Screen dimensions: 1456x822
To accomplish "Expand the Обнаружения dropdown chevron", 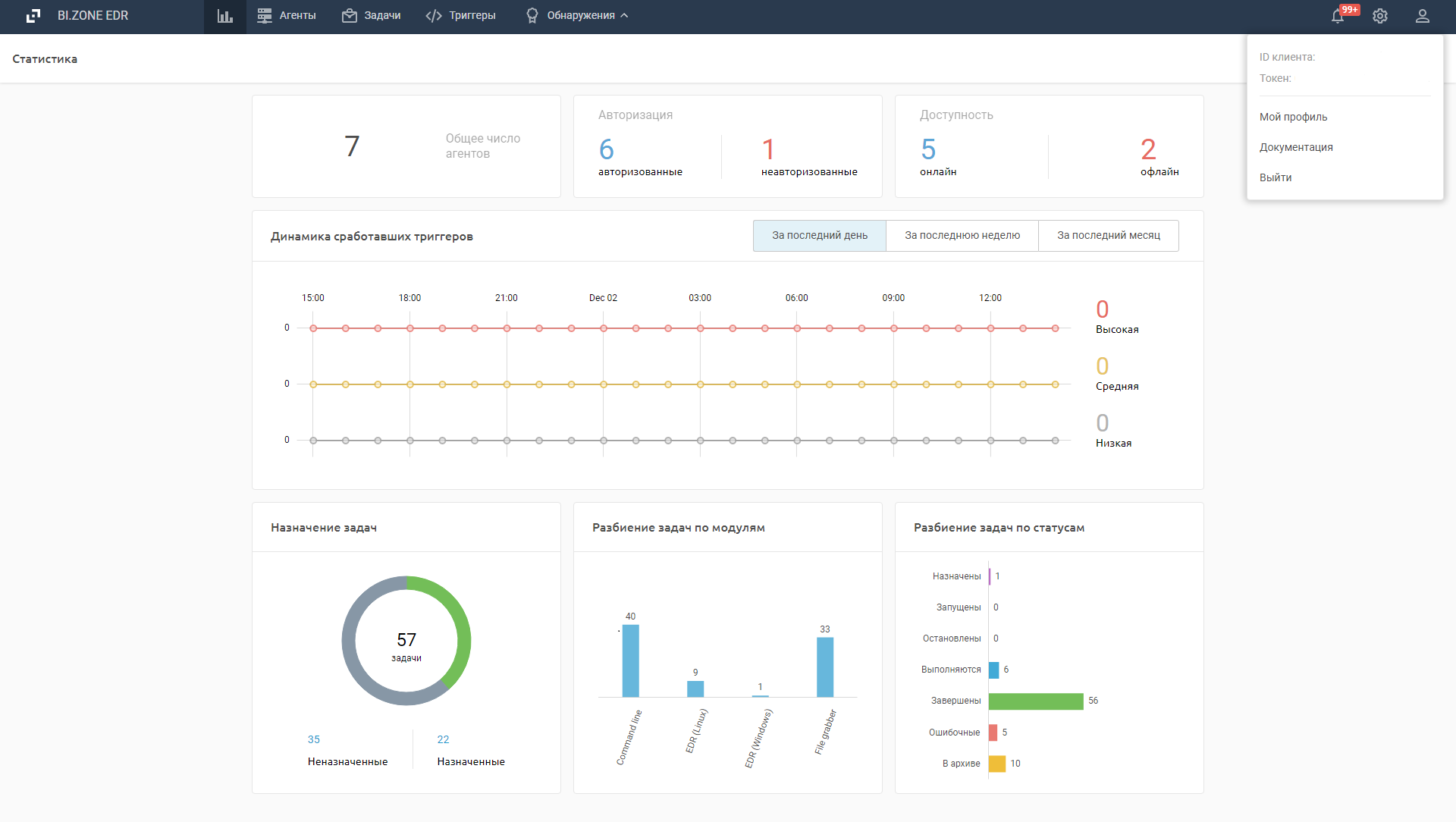I will [624, 16].
